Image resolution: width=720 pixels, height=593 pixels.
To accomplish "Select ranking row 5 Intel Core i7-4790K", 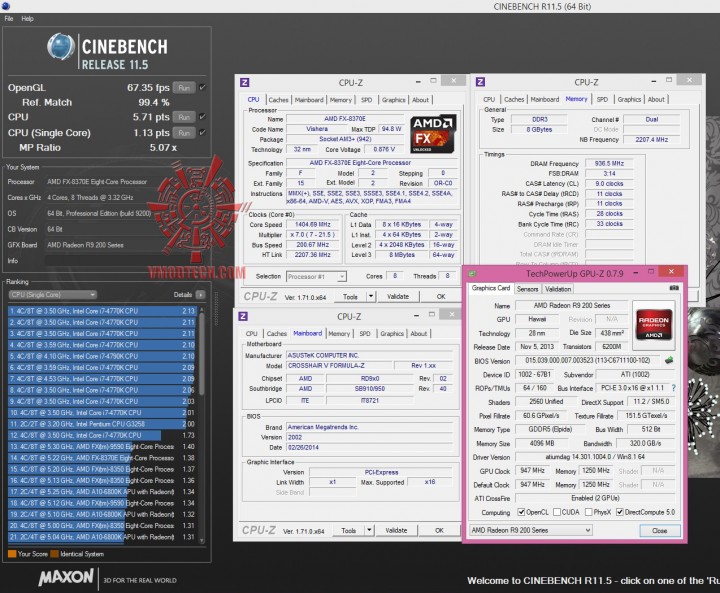I will pyautogui.click(x=101, y=356).
